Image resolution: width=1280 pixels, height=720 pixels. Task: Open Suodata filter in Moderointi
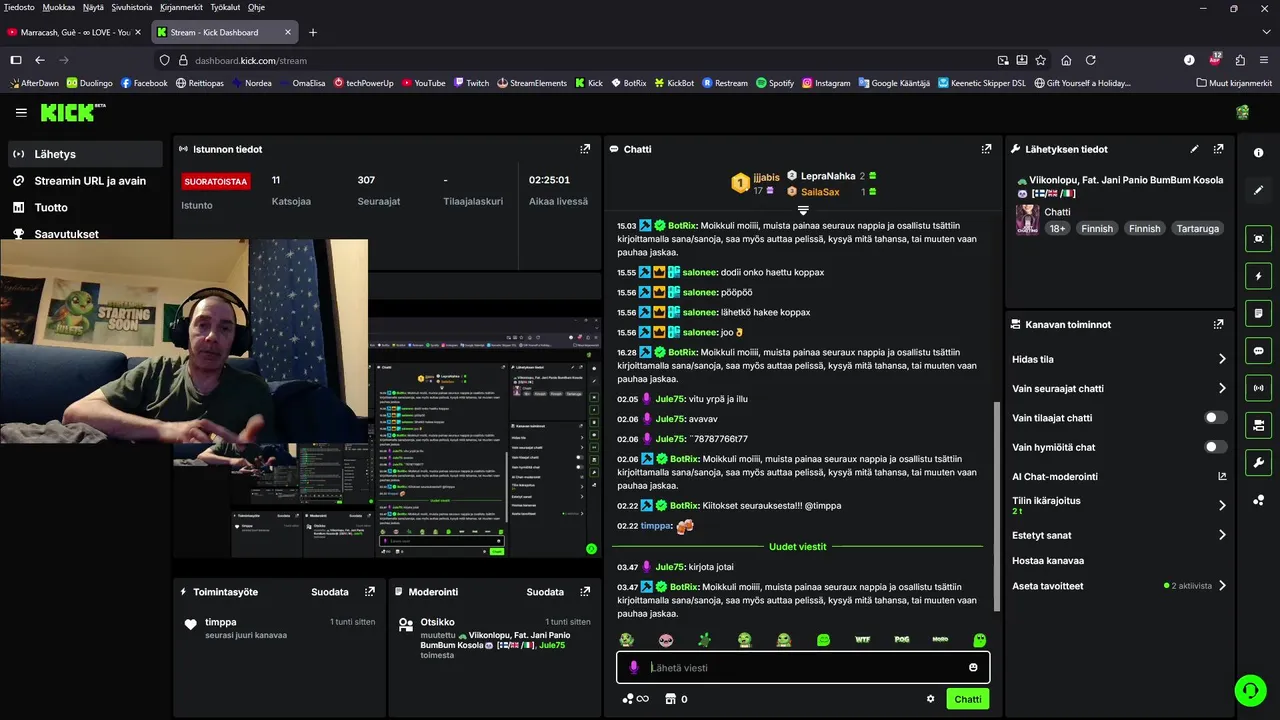(545, 592)
